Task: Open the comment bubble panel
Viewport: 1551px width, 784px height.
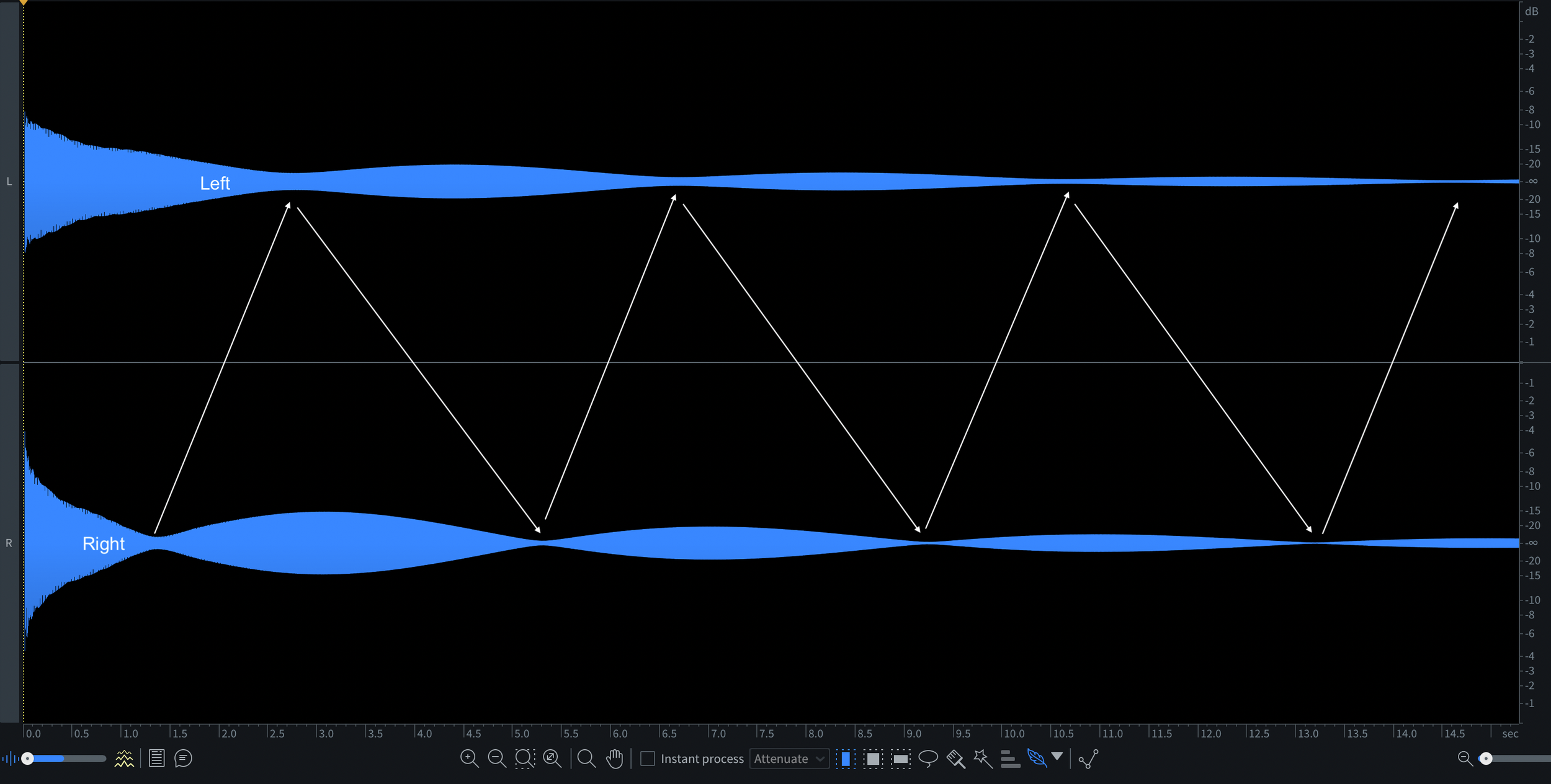Action: (184, 758)
